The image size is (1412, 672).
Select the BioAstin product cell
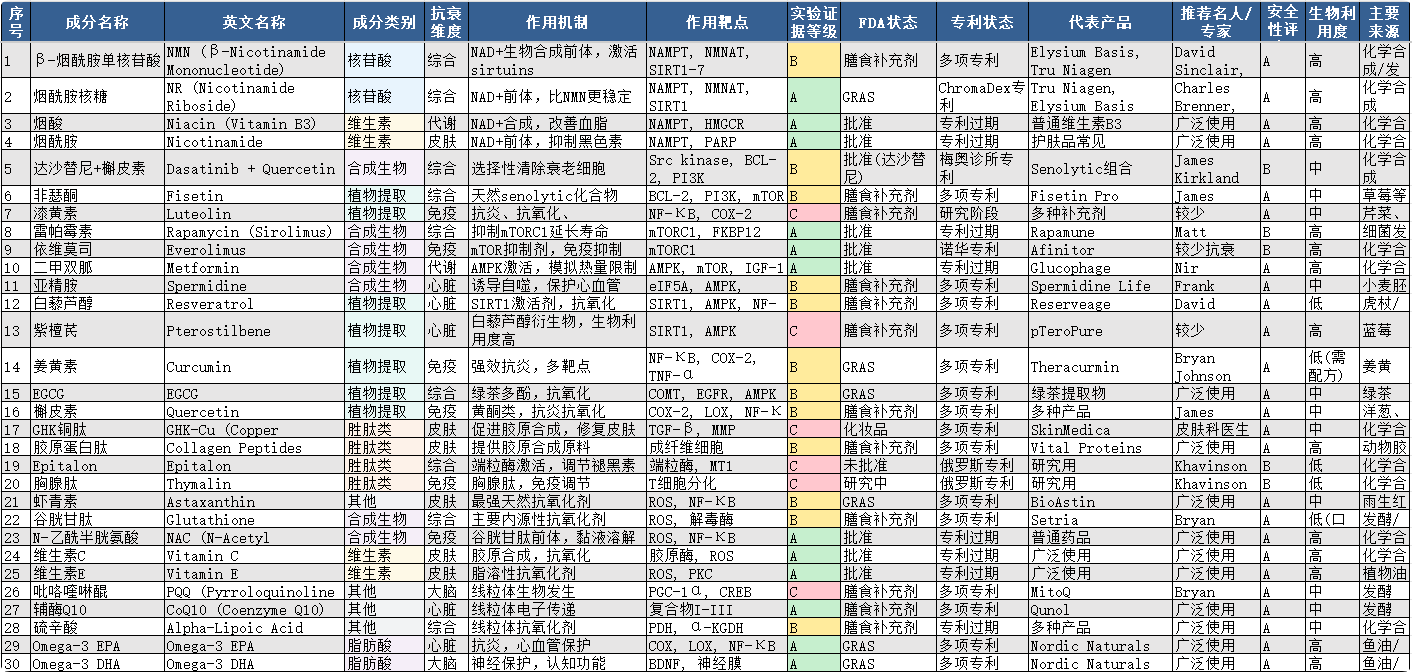[x=1100, y=501]
